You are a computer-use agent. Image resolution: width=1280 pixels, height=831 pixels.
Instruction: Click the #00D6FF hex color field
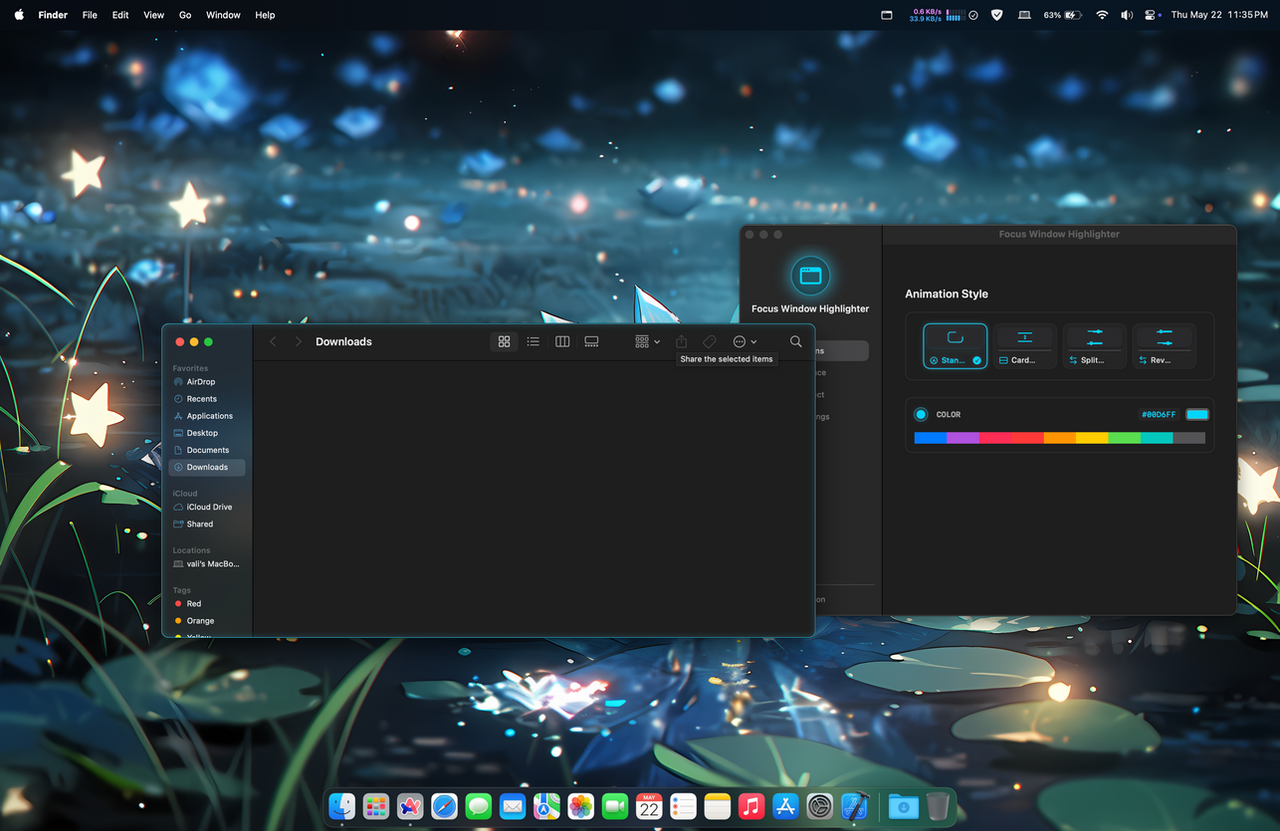pos(1159,415)
